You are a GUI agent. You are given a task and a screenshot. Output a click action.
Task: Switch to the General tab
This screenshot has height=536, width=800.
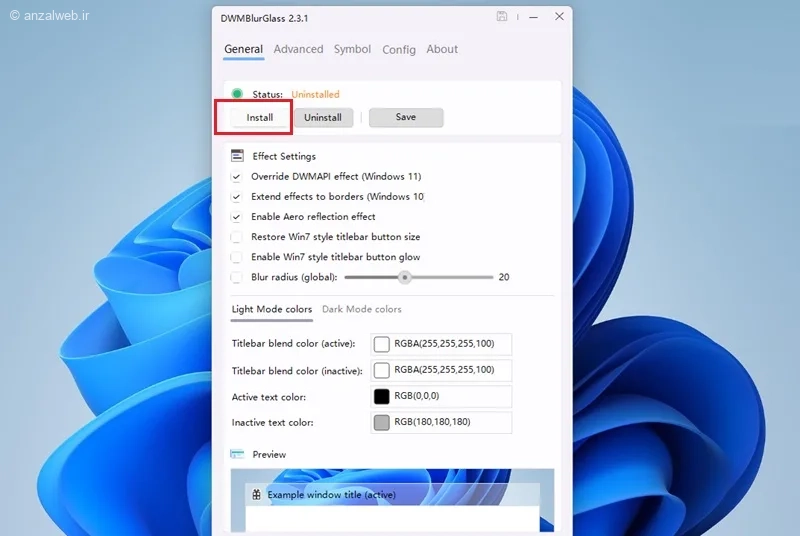[243, 49]
